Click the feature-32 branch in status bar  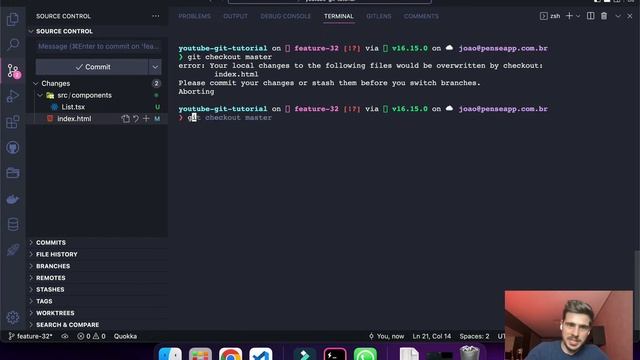[x=31, y=336]
